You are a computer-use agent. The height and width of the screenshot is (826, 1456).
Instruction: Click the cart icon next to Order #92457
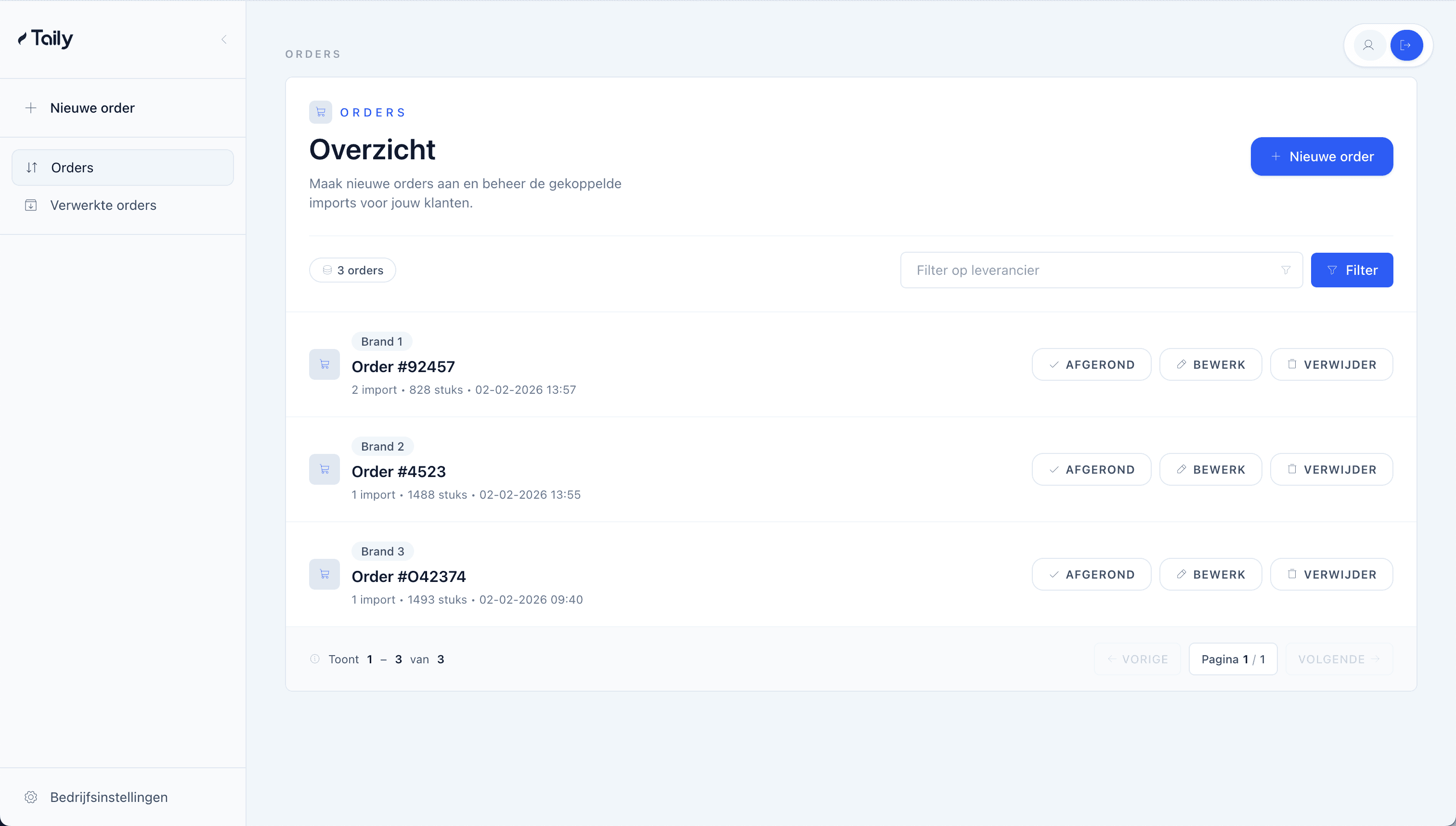coord(324,364)
